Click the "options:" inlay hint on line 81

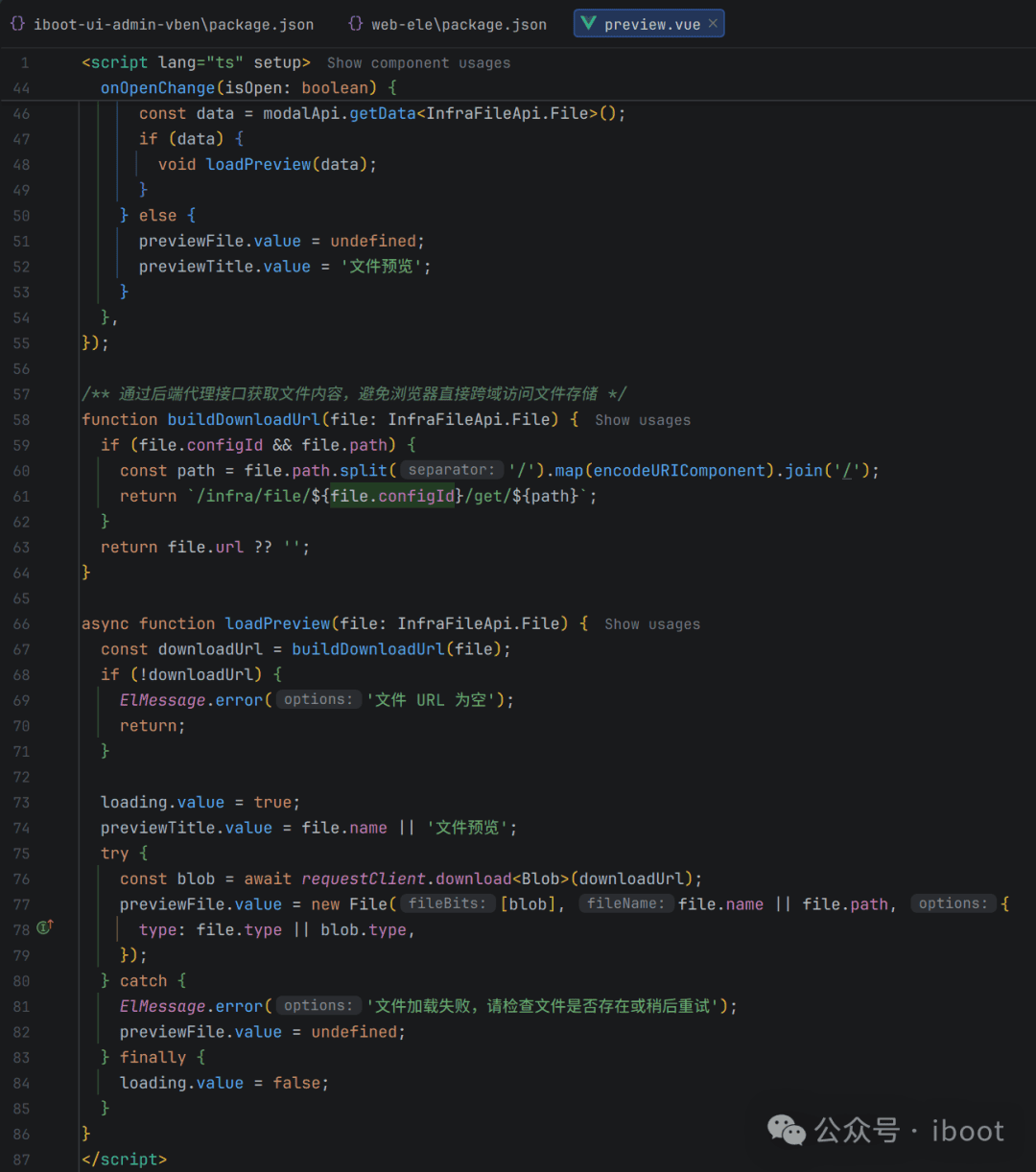[318, 1005]
